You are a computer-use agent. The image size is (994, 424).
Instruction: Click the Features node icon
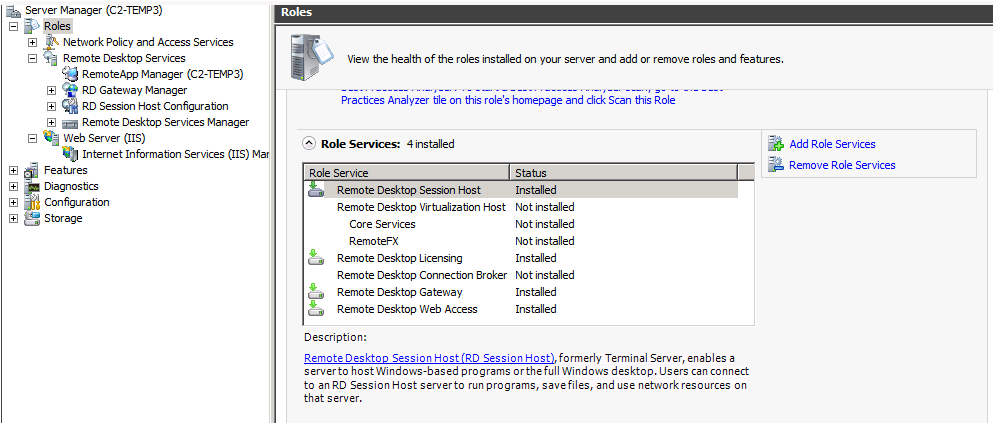tap(32, 170)
